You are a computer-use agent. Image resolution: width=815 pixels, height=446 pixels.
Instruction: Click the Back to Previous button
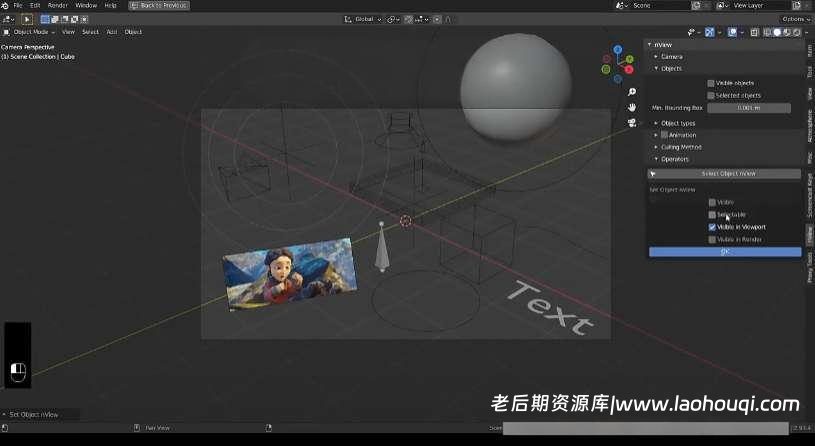159,5
